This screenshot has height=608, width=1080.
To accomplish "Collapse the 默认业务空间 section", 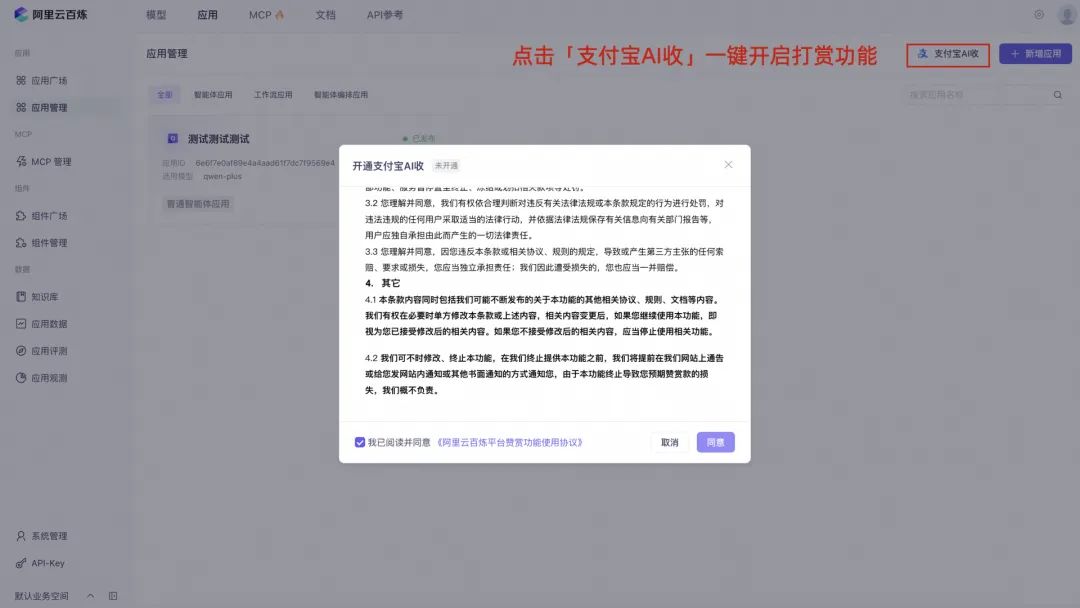I will (89, 594).
